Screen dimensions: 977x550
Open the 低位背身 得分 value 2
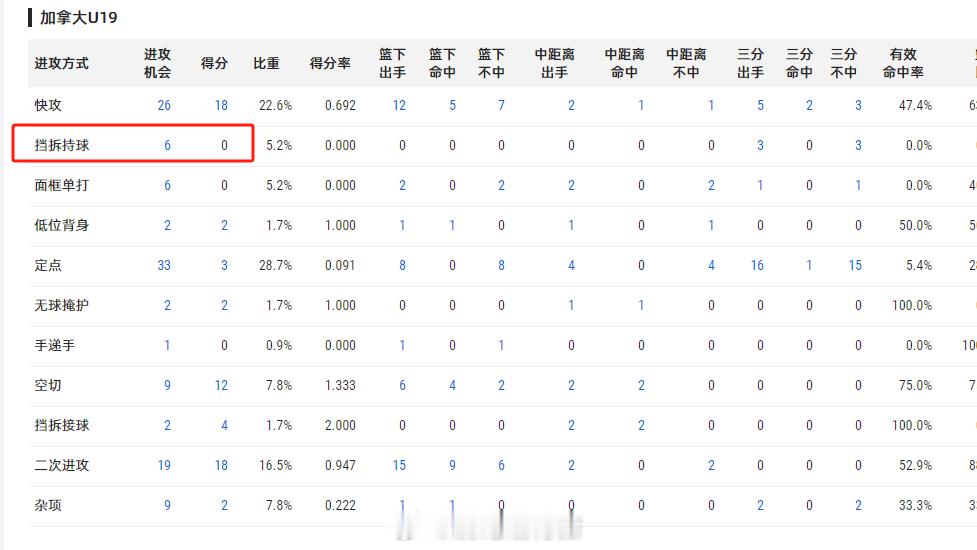(224, 225)
